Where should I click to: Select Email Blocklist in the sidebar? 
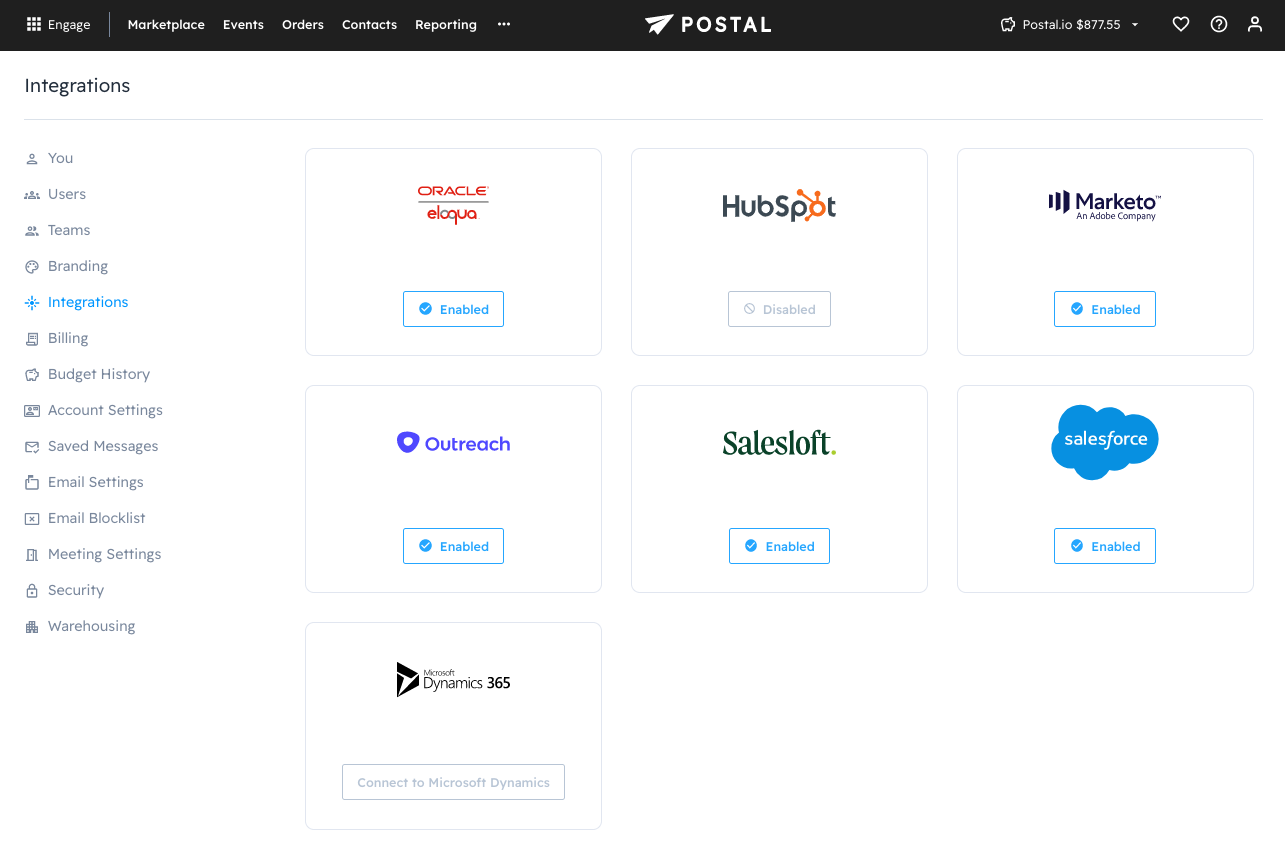(x=96, y=518)
